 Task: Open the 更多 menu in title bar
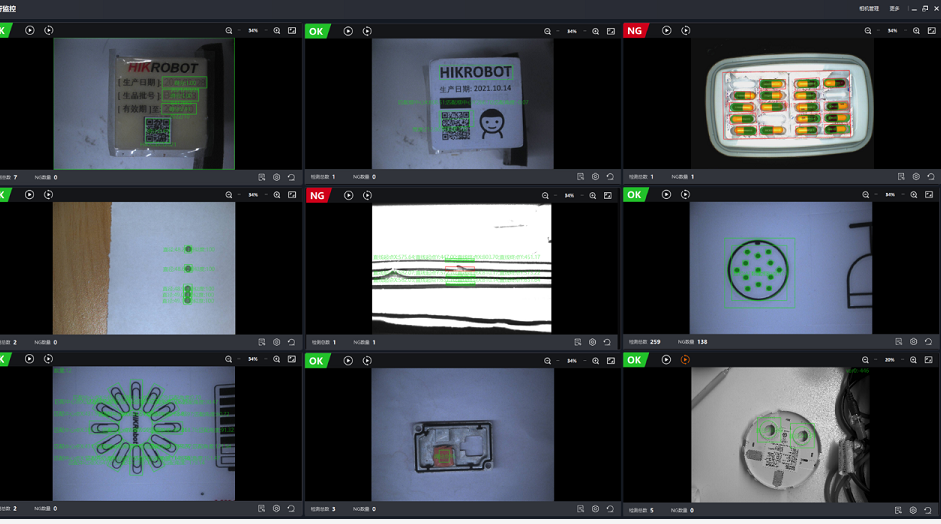894,8
